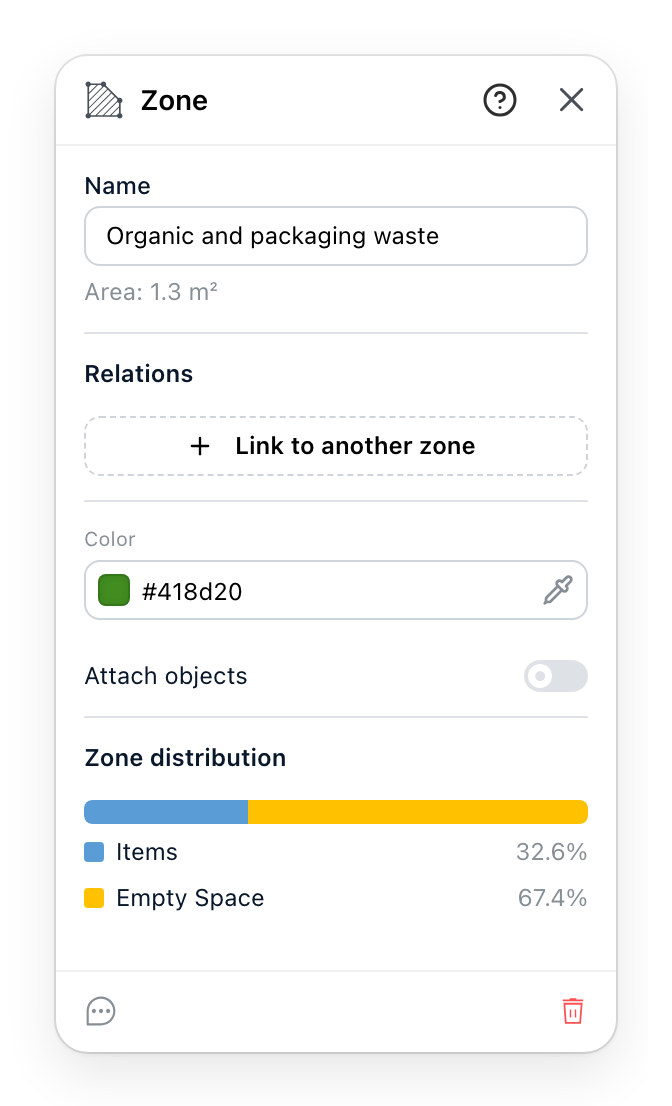
Task: Click the Zone distribution heading
Action: [185, 758]
